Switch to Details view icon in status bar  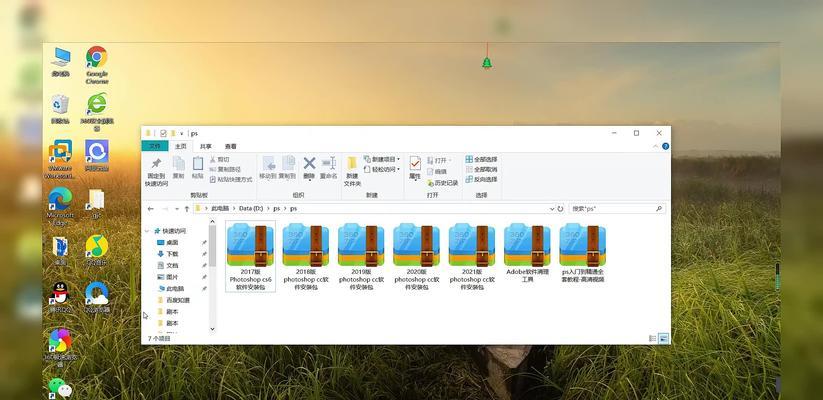pos(652,339)
